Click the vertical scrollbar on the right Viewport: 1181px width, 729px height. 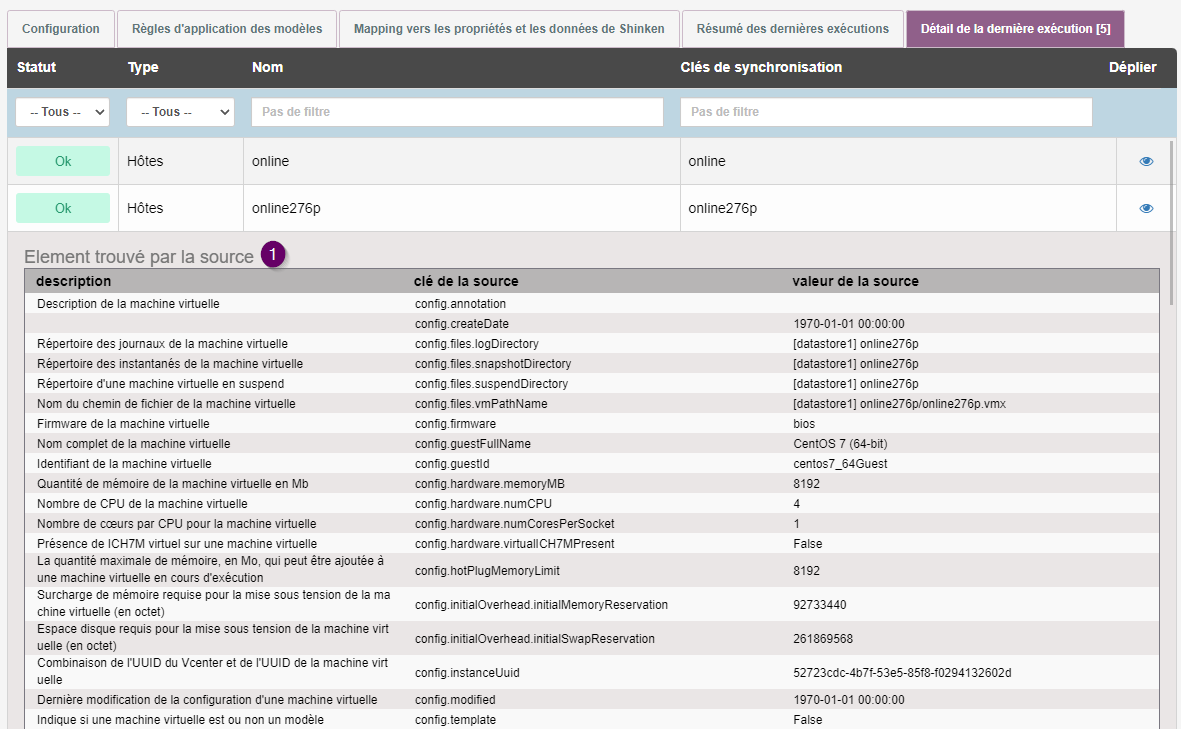tap(1173, 220)
